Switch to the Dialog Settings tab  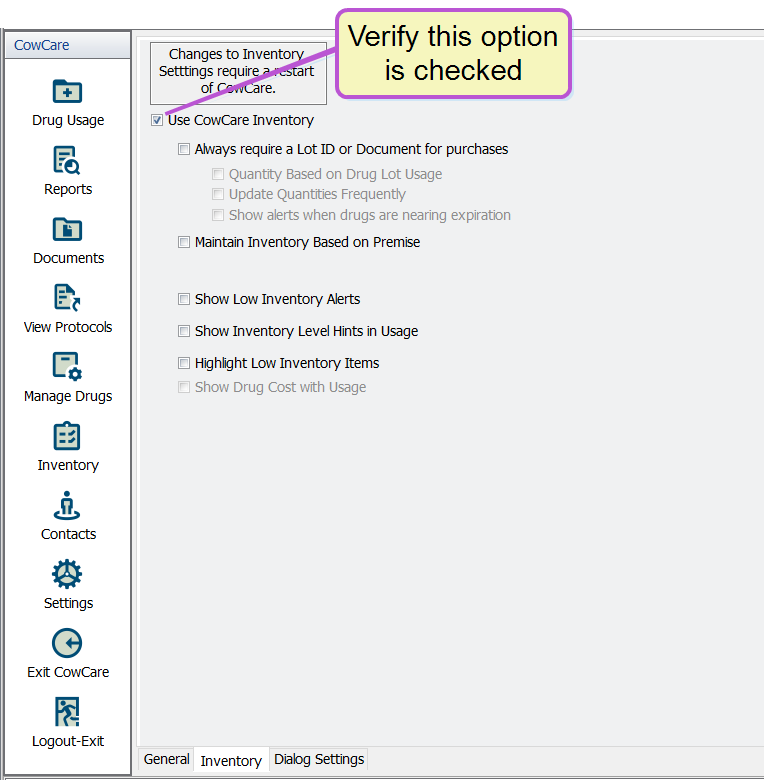[x=319, y=759]
